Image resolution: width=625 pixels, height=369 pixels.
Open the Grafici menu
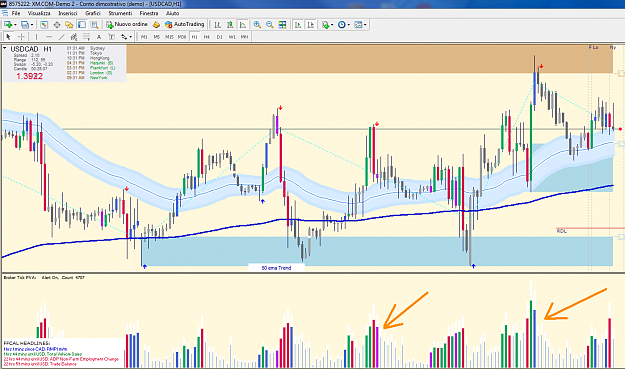point(93,13)
